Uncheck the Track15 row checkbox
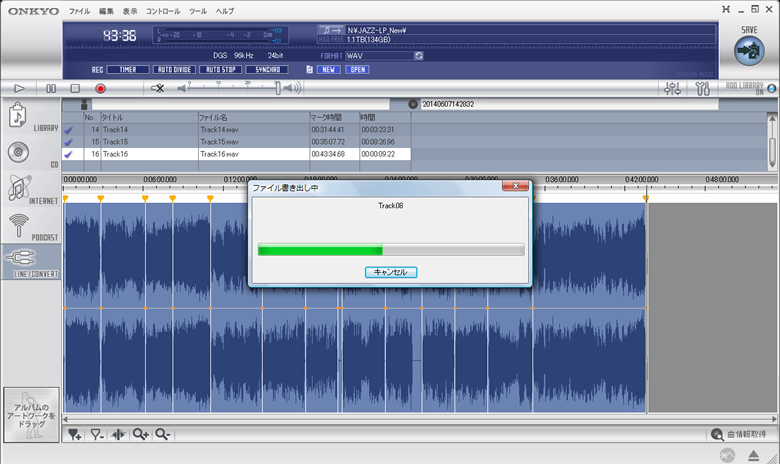Screen dimensions: 780x464 (69, 142)
